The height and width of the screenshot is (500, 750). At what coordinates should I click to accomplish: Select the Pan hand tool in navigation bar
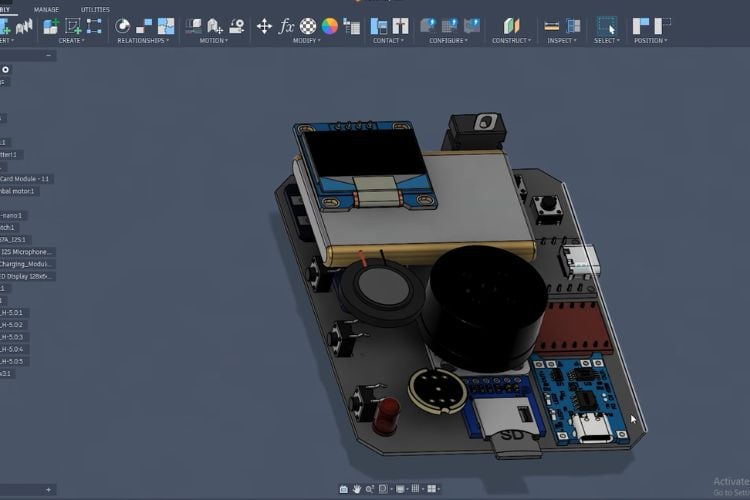[357, 489]
